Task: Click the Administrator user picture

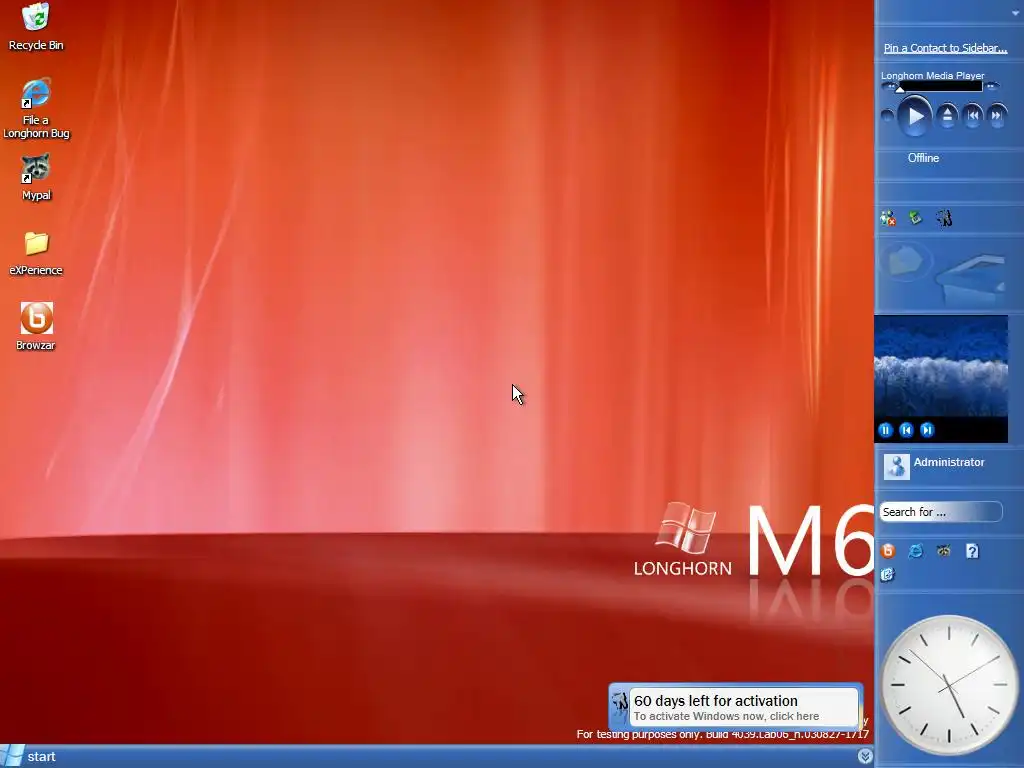Action: coord(897,467)
